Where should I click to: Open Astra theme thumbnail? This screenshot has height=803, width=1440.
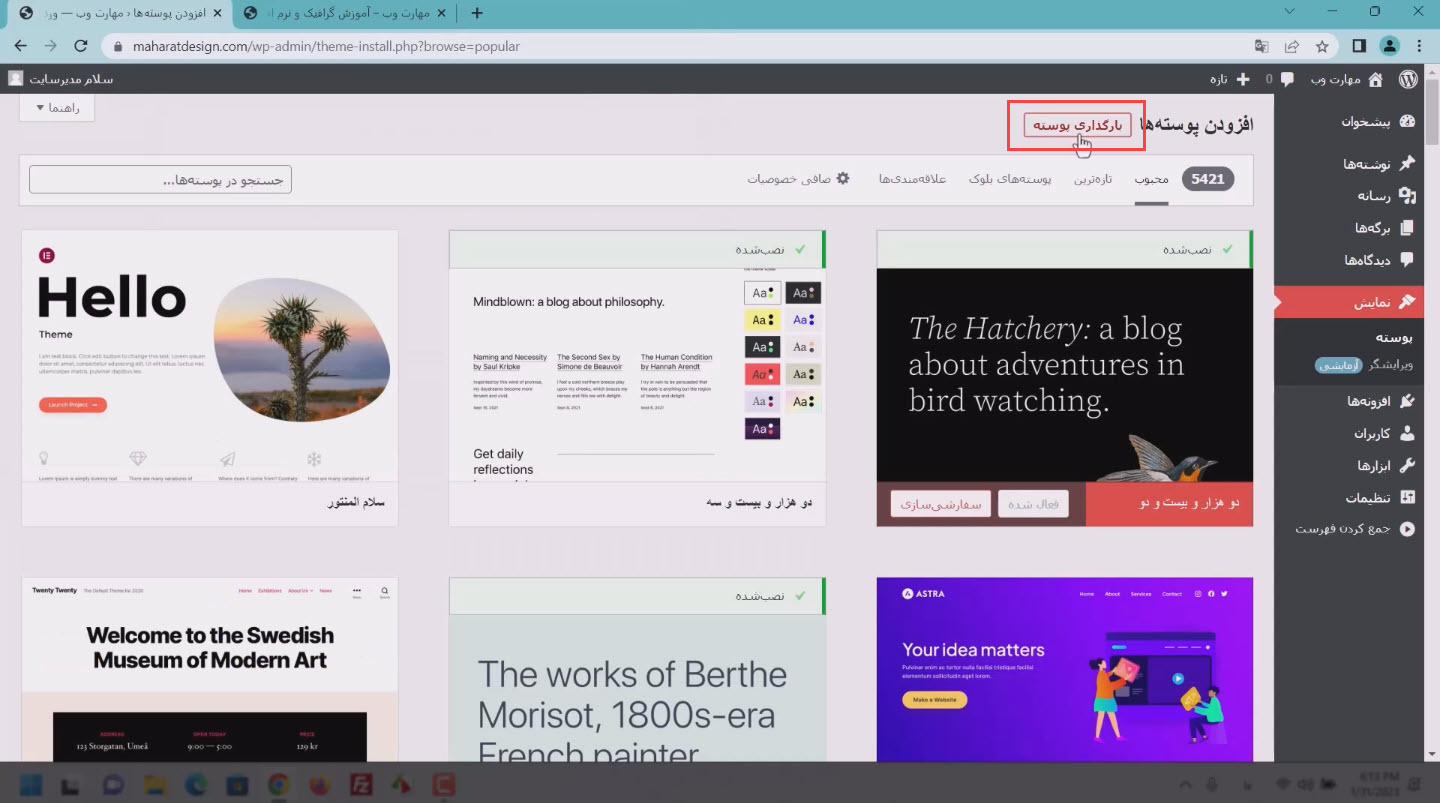(1064, 669)
